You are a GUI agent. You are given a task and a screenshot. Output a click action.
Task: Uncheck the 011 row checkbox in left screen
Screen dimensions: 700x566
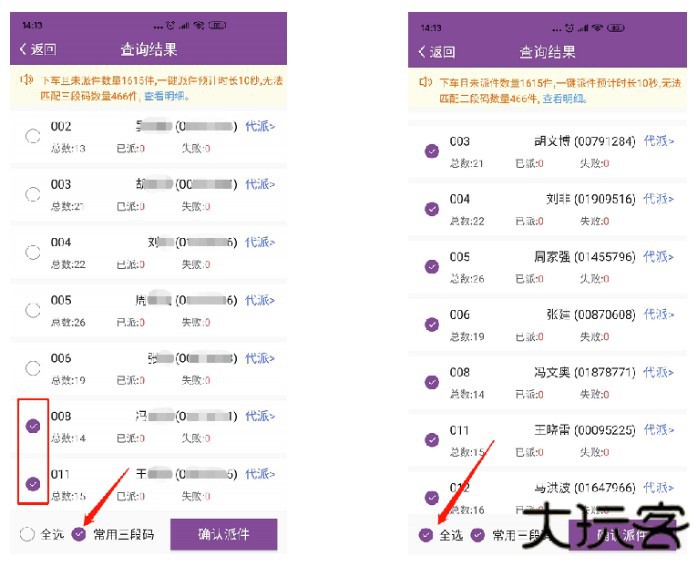(33, 484)
